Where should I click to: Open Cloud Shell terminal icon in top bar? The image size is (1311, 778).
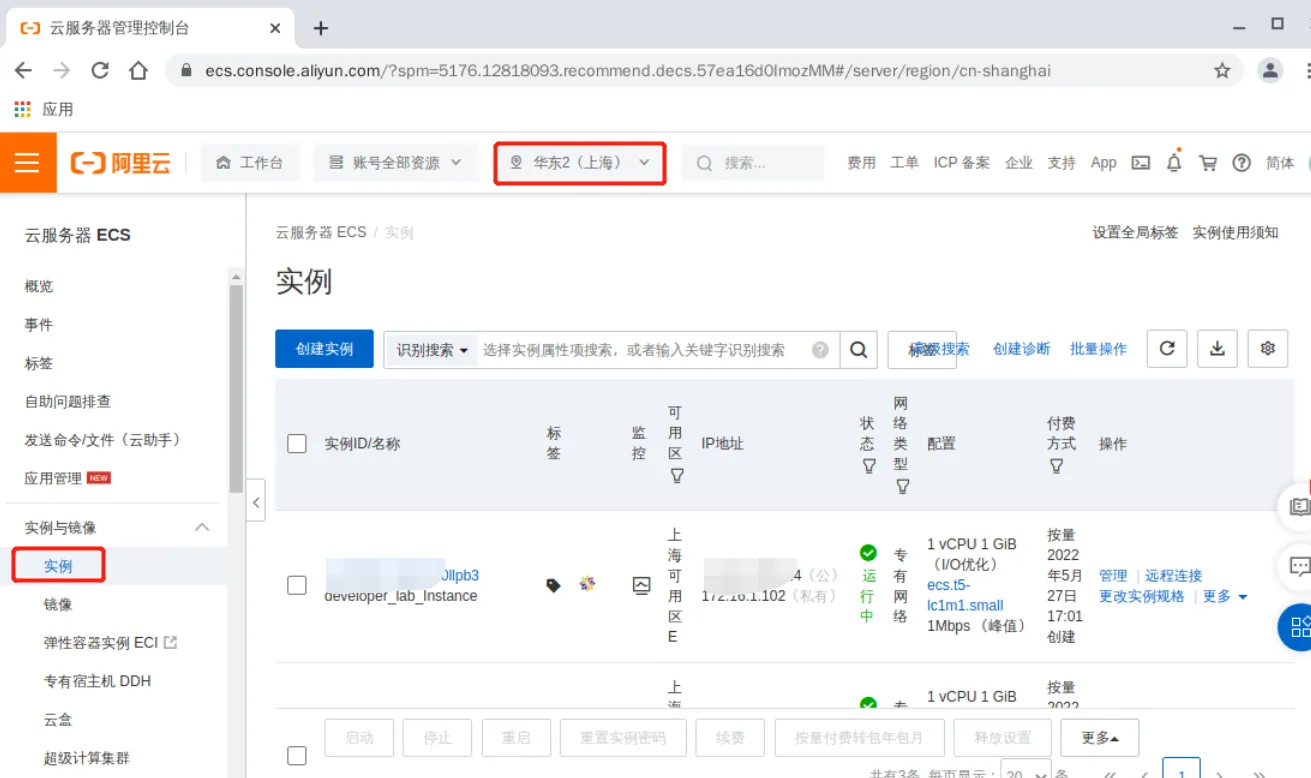coord(1140,162)
